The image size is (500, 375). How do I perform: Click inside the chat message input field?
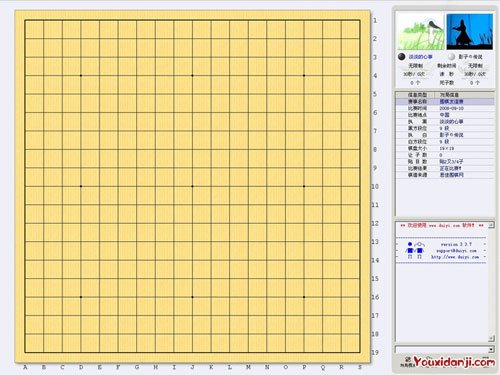tap(442, 349)
